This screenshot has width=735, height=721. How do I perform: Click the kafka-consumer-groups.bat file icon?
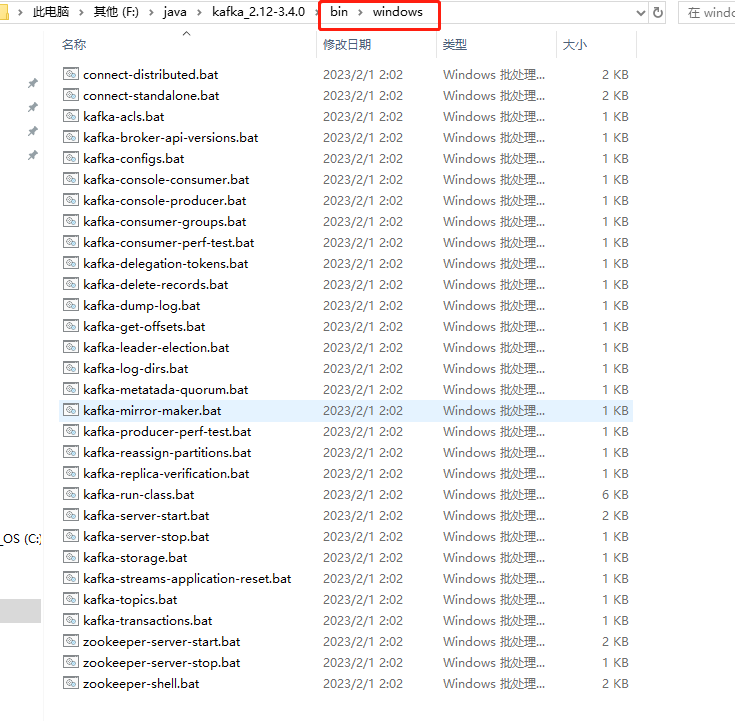click(x=71, y=221)
